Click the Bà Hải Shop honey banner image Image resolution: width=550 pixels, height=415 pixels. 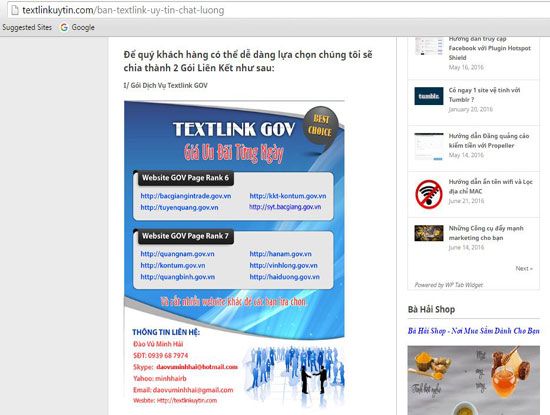[x=474, y=380]
